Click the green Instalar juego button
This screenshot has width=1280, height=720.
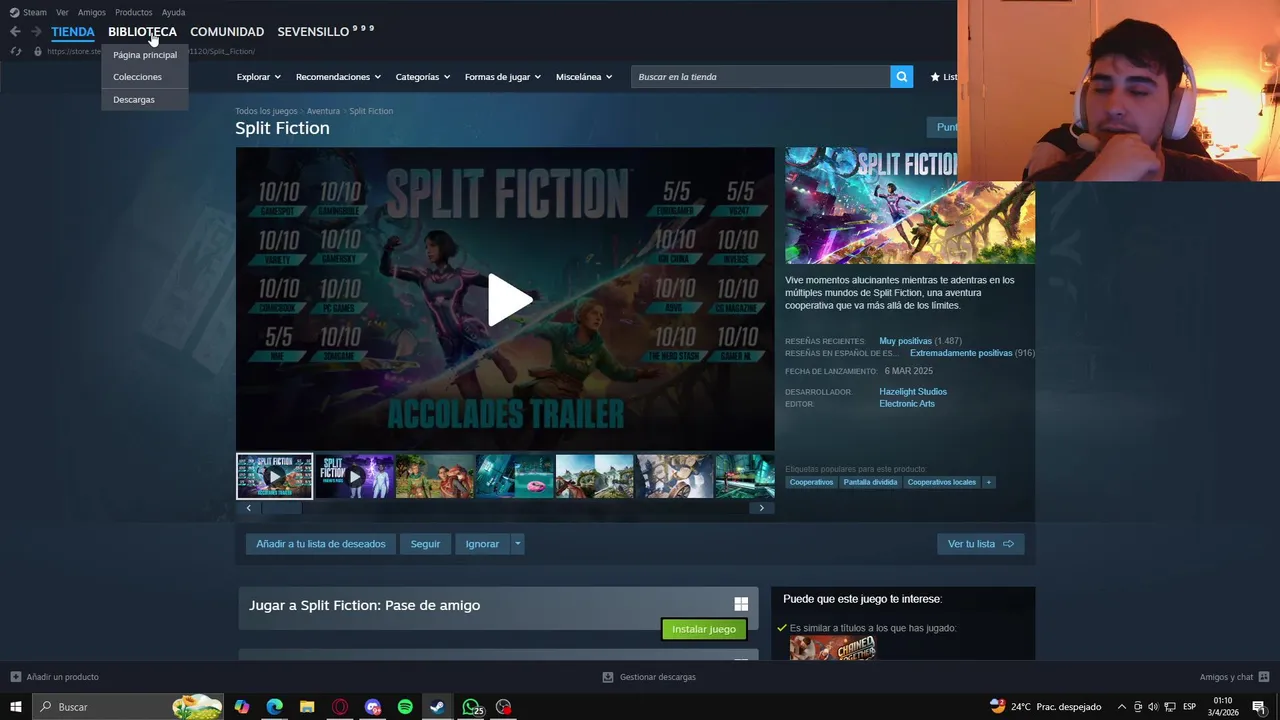(x=704, y=629)
